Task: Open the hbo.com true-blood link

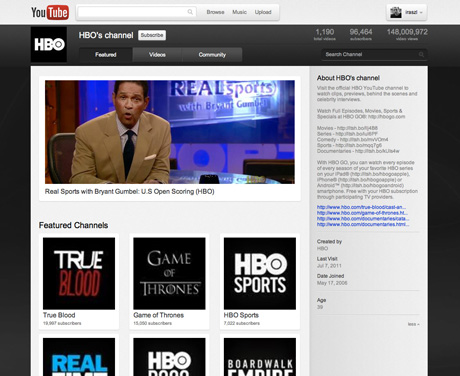Action: [361, 207]
